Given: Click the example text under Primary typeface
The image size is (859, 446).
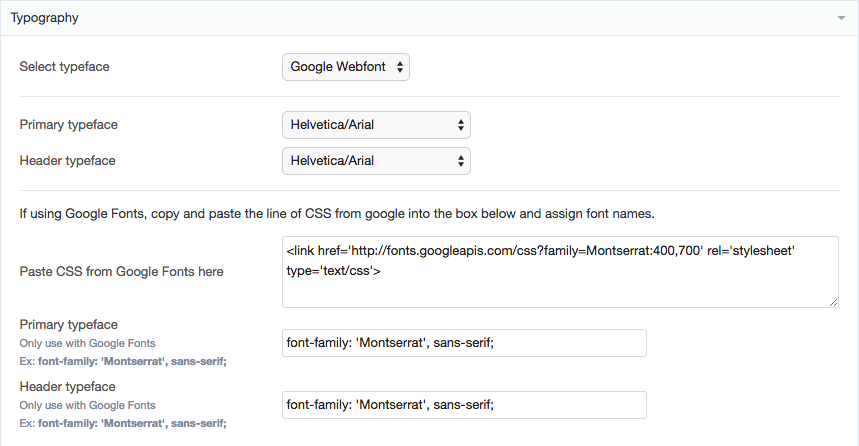Looking at the screenshot, I should click(123, 362).
